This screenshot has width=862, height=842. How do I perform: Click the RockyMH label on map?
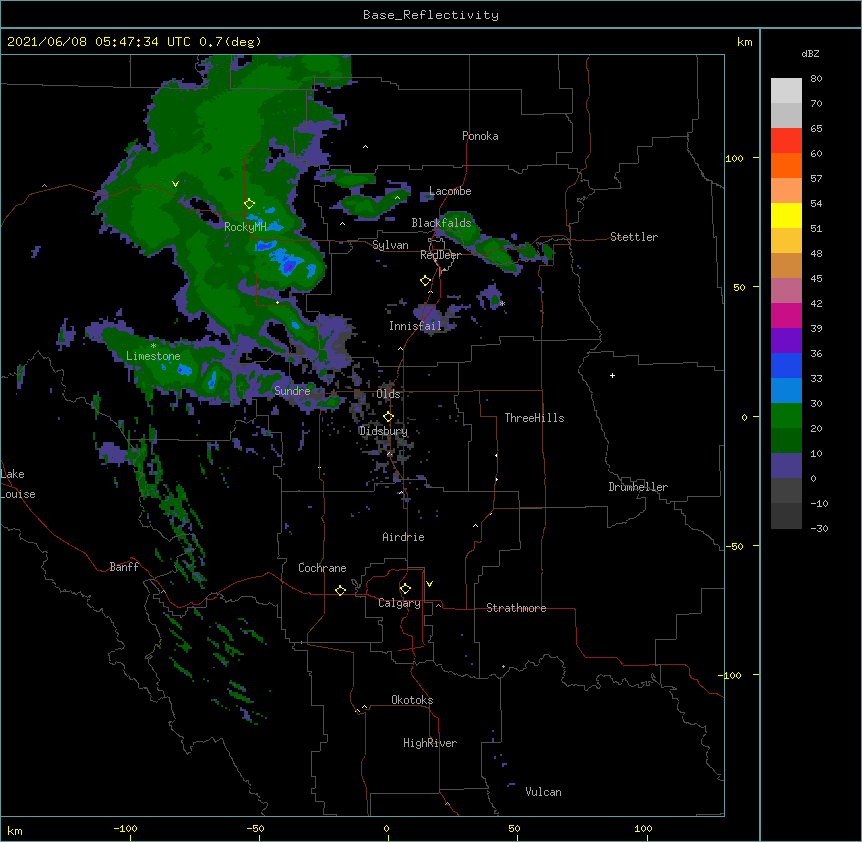tap(245, 227)
